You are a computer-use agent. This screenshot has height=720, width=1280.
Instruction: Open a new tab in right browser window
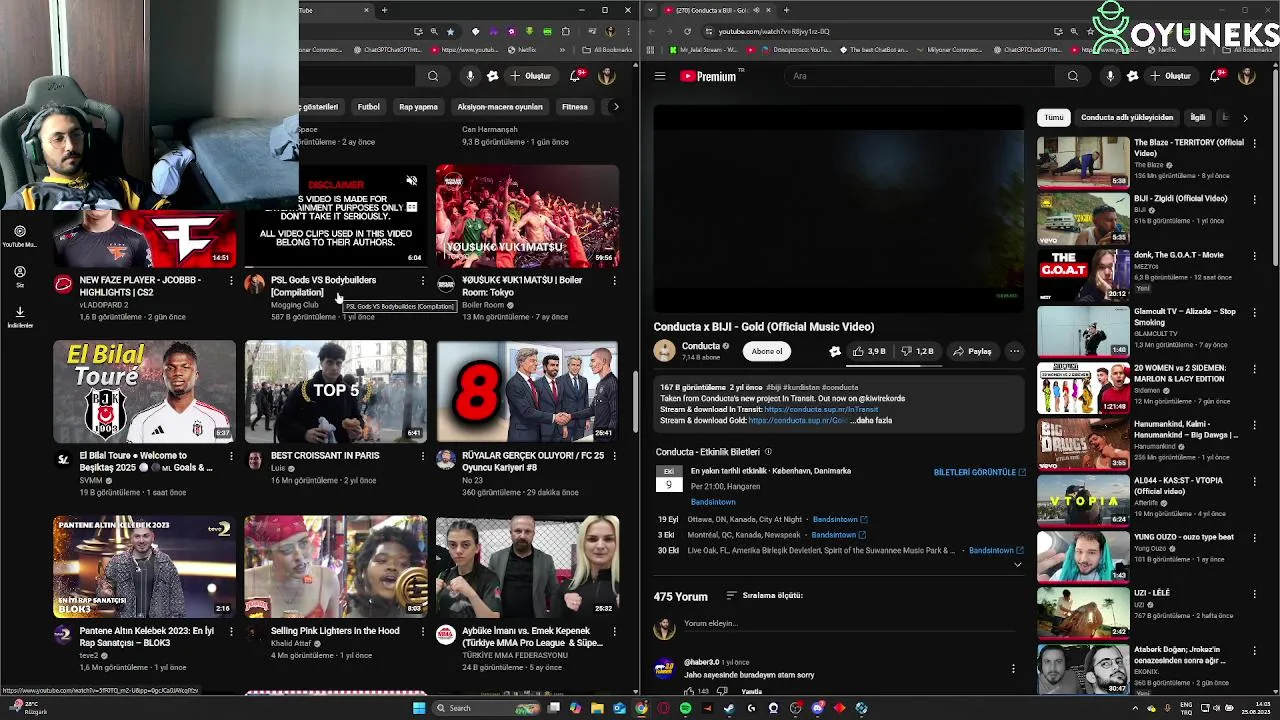coord(786,10)
